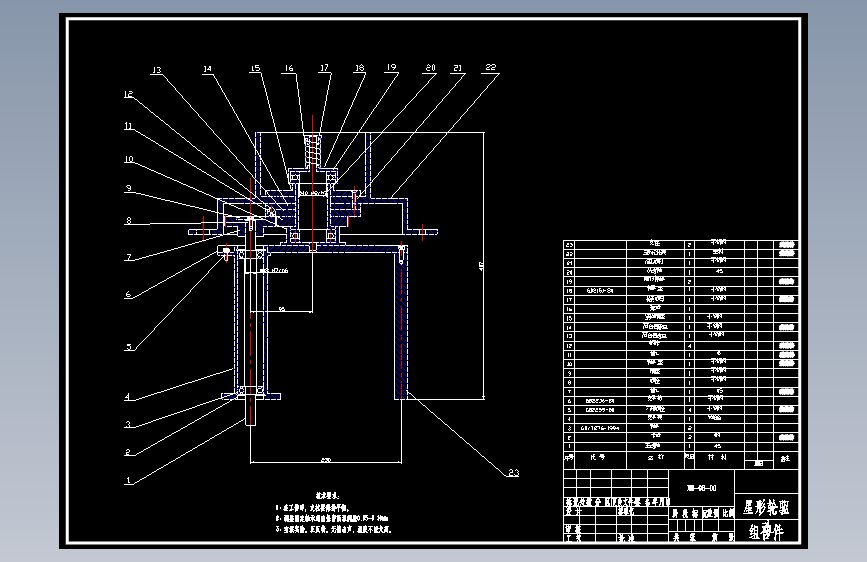
Task: Click the title text 星形轮驱
Action: pos(766,507)
